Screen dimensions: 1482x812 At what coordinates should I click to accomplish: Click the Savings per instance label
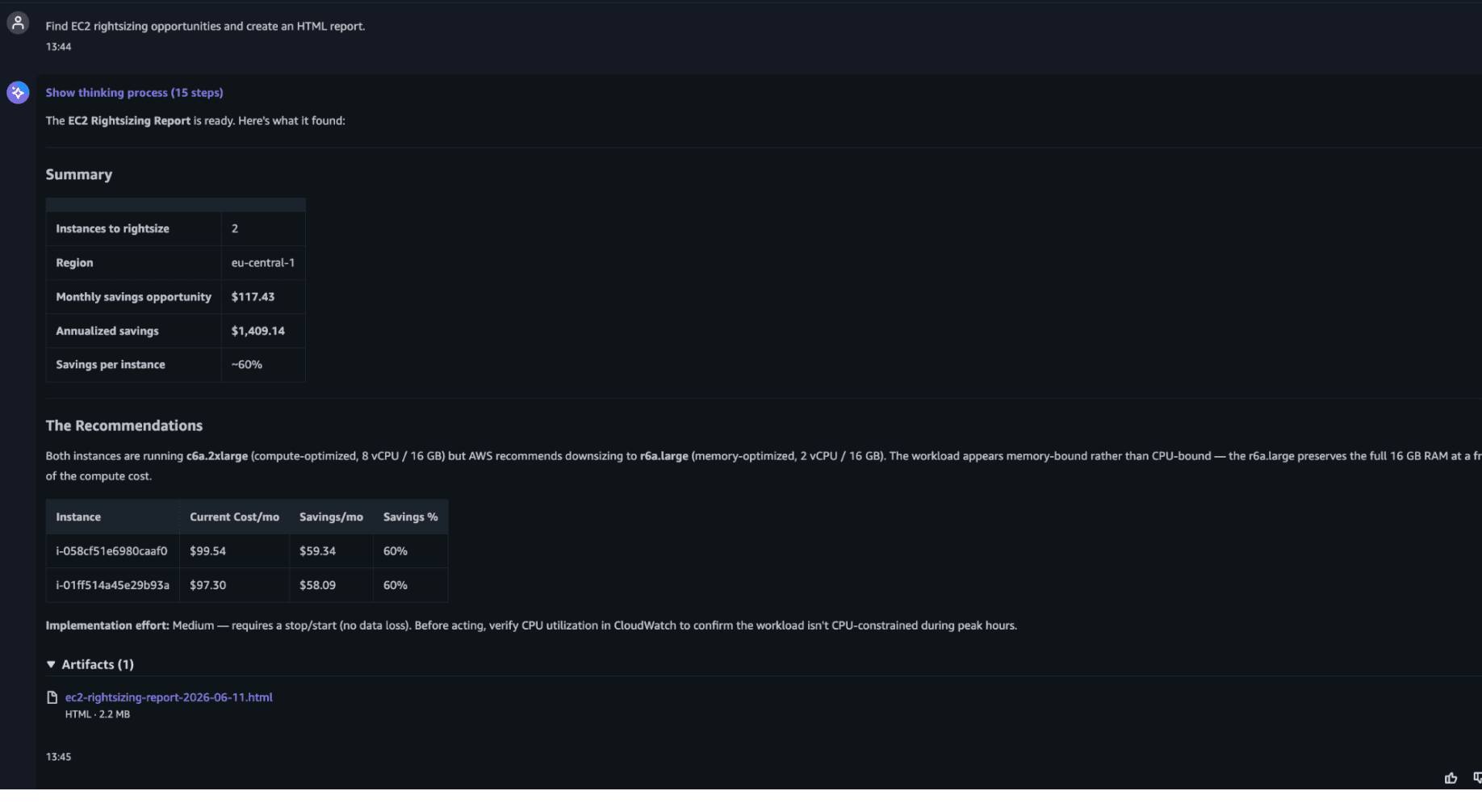click(x=111, y=365)
